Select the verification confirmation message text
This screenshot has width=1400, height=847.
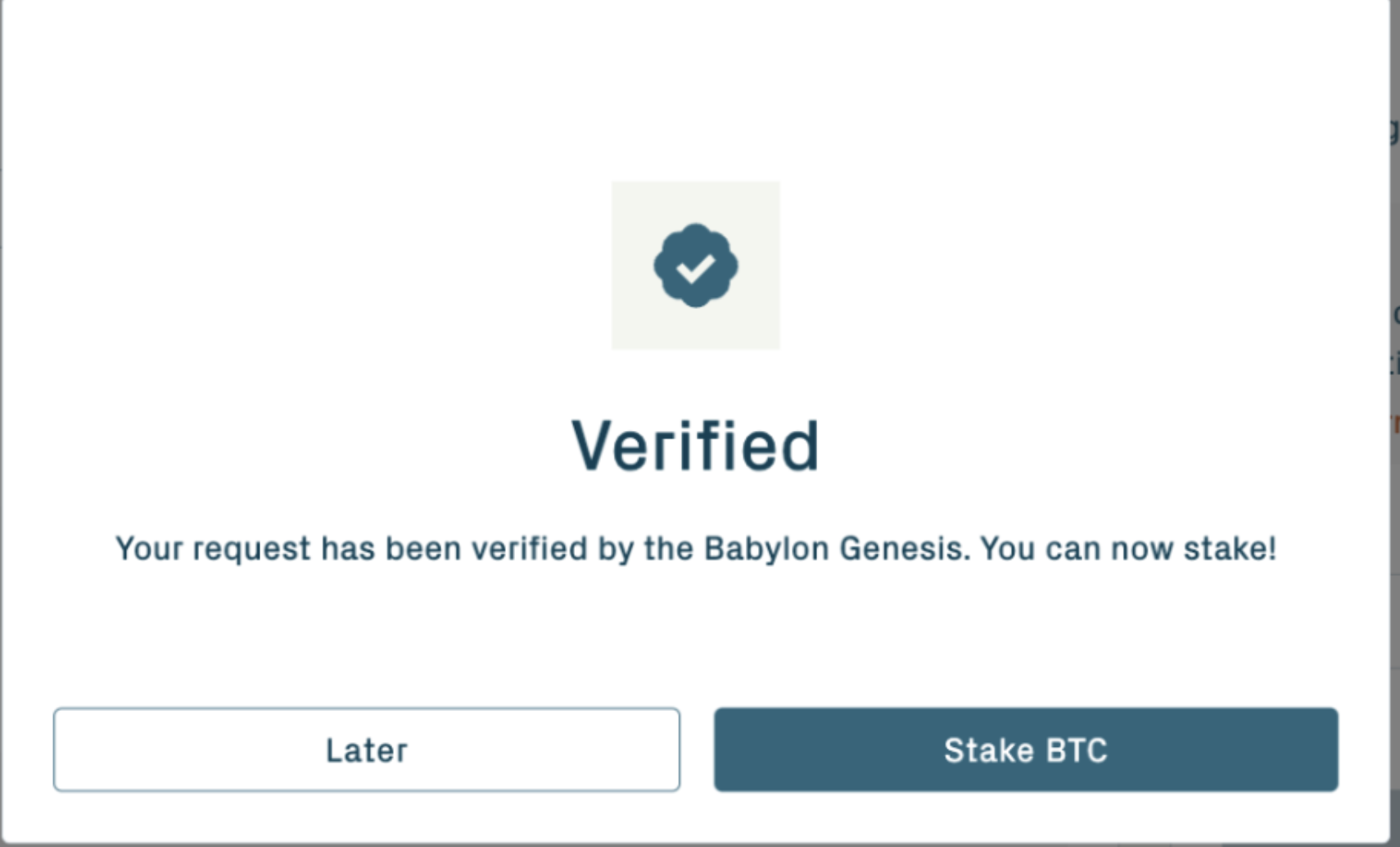click(x=695, y=549)
